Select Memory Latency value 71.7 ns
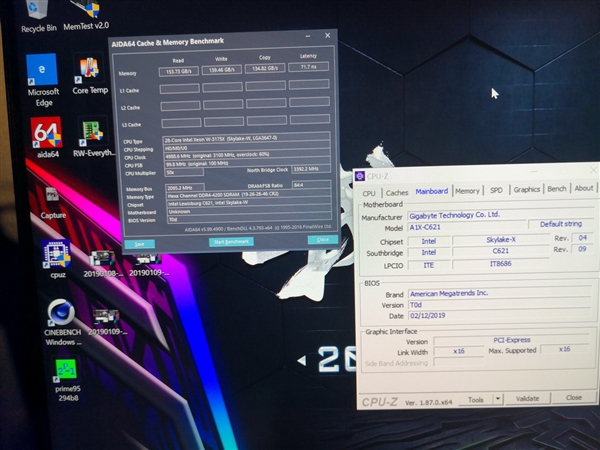The width and height of the screenshot is (600, 450). 308,67
